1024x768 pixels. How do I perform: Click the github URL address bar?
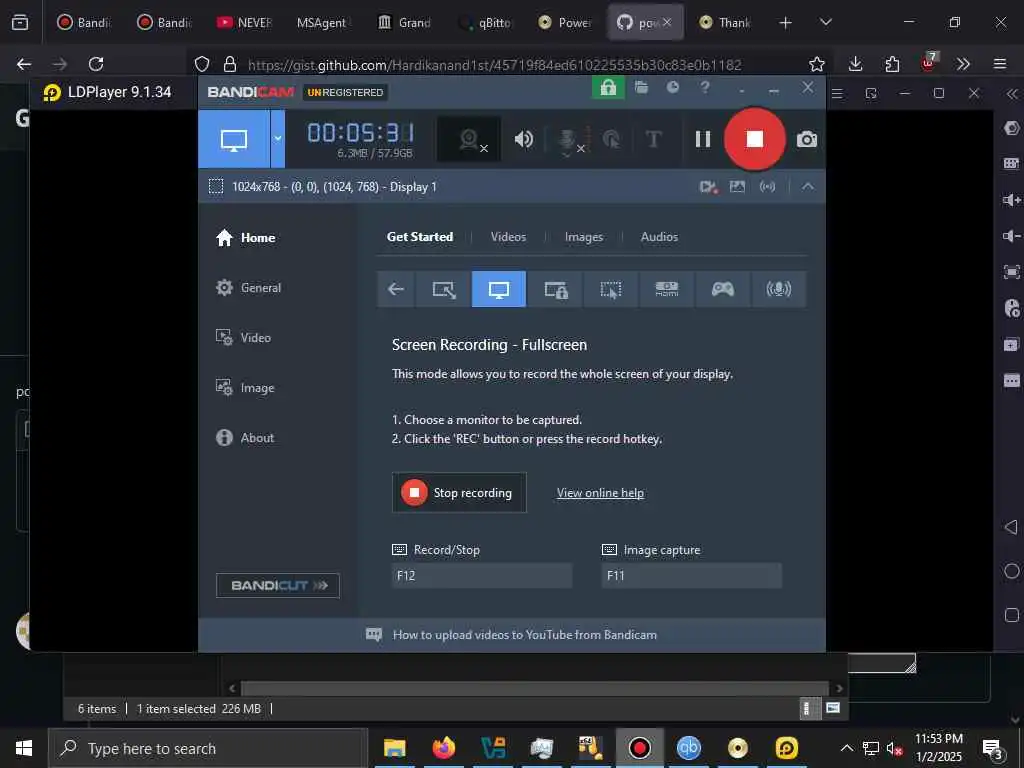pos(494,65)
